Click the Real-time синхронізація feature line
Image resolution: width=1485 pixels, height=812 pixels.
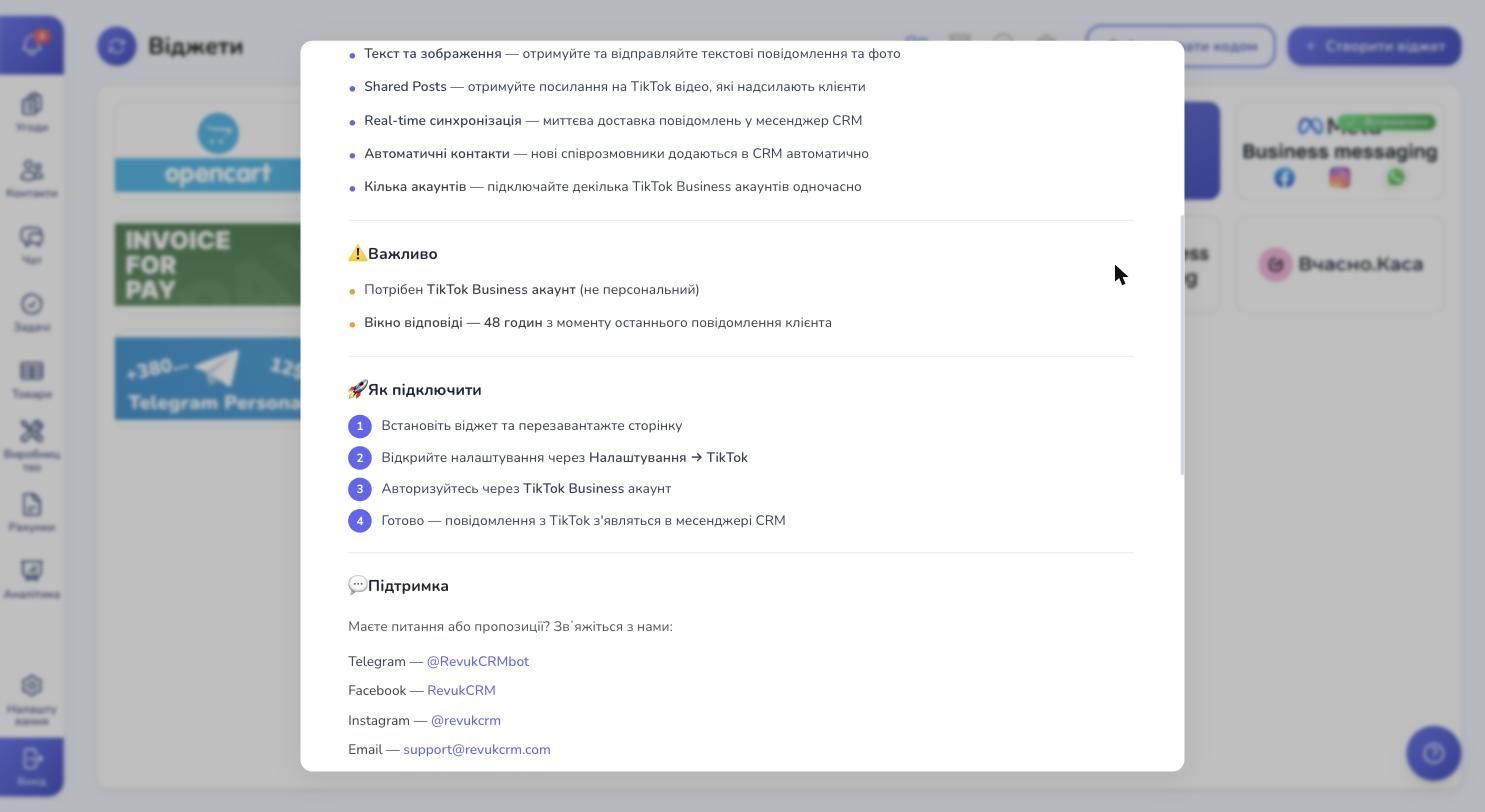click(613, 121)
